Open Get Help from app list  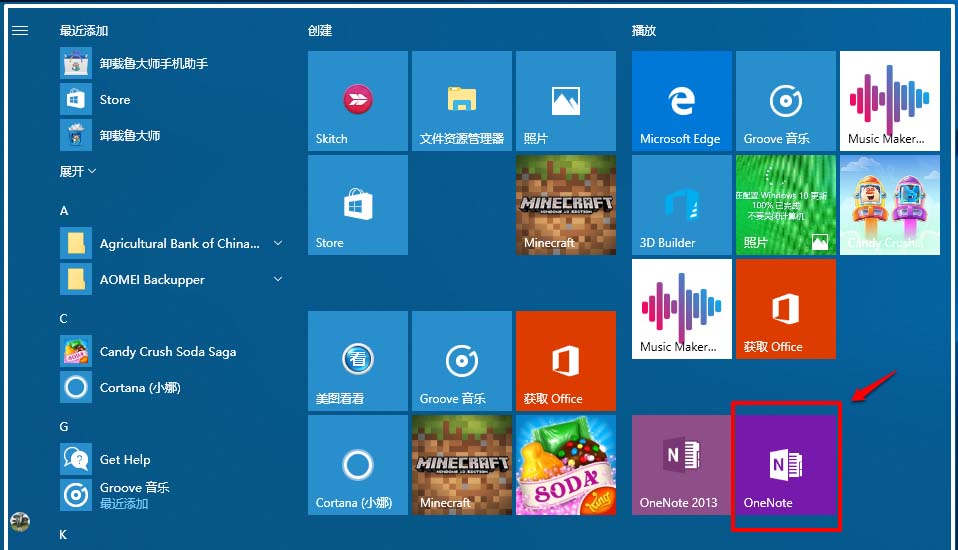coord(125,459)
